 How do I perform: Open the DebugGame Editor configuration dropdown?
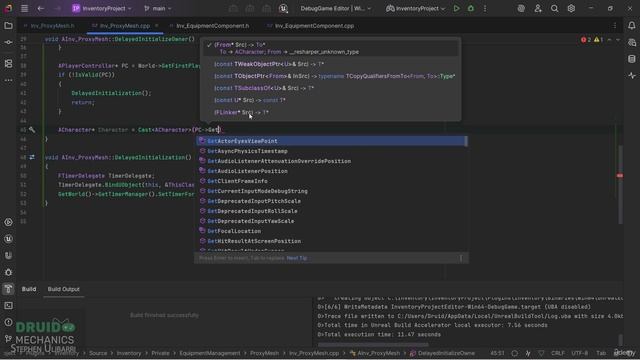click(336, 8)
